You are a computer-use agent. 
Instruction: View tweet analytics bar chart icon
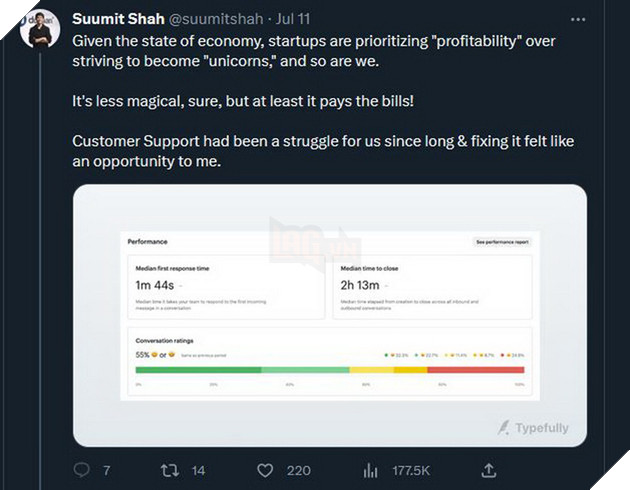click(x=370, y=469)
